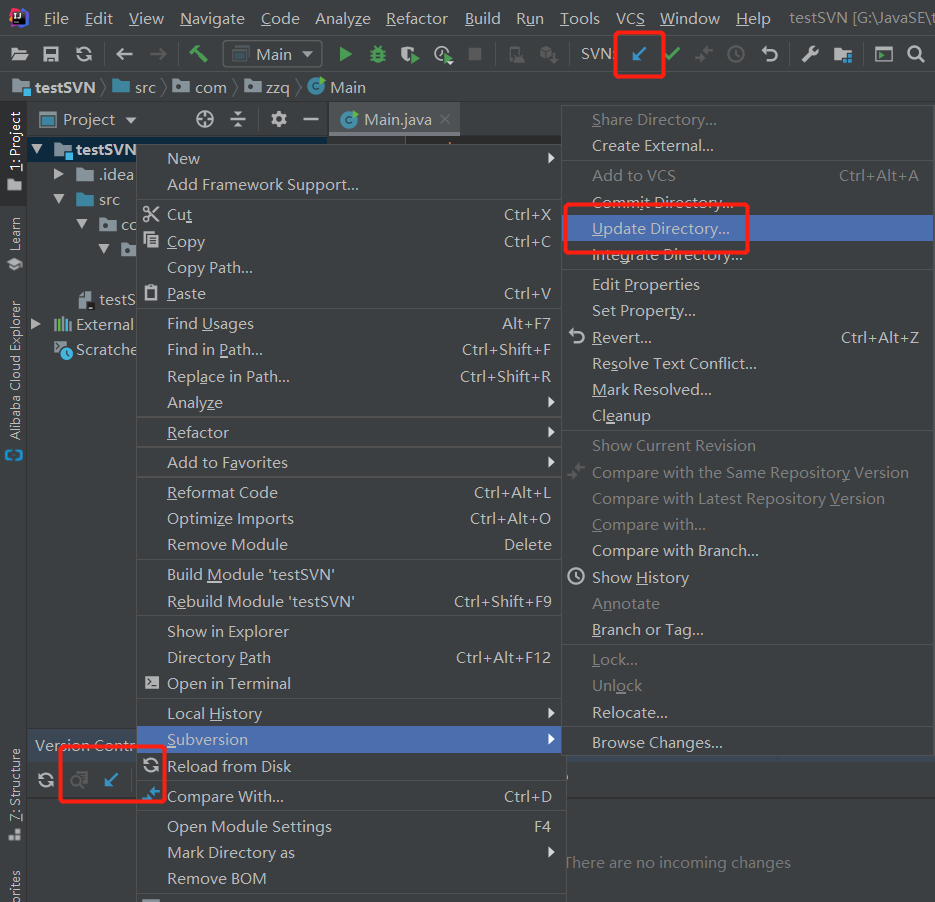Click the Profiler run icon
935x902 pixels.
coord(443,55)
